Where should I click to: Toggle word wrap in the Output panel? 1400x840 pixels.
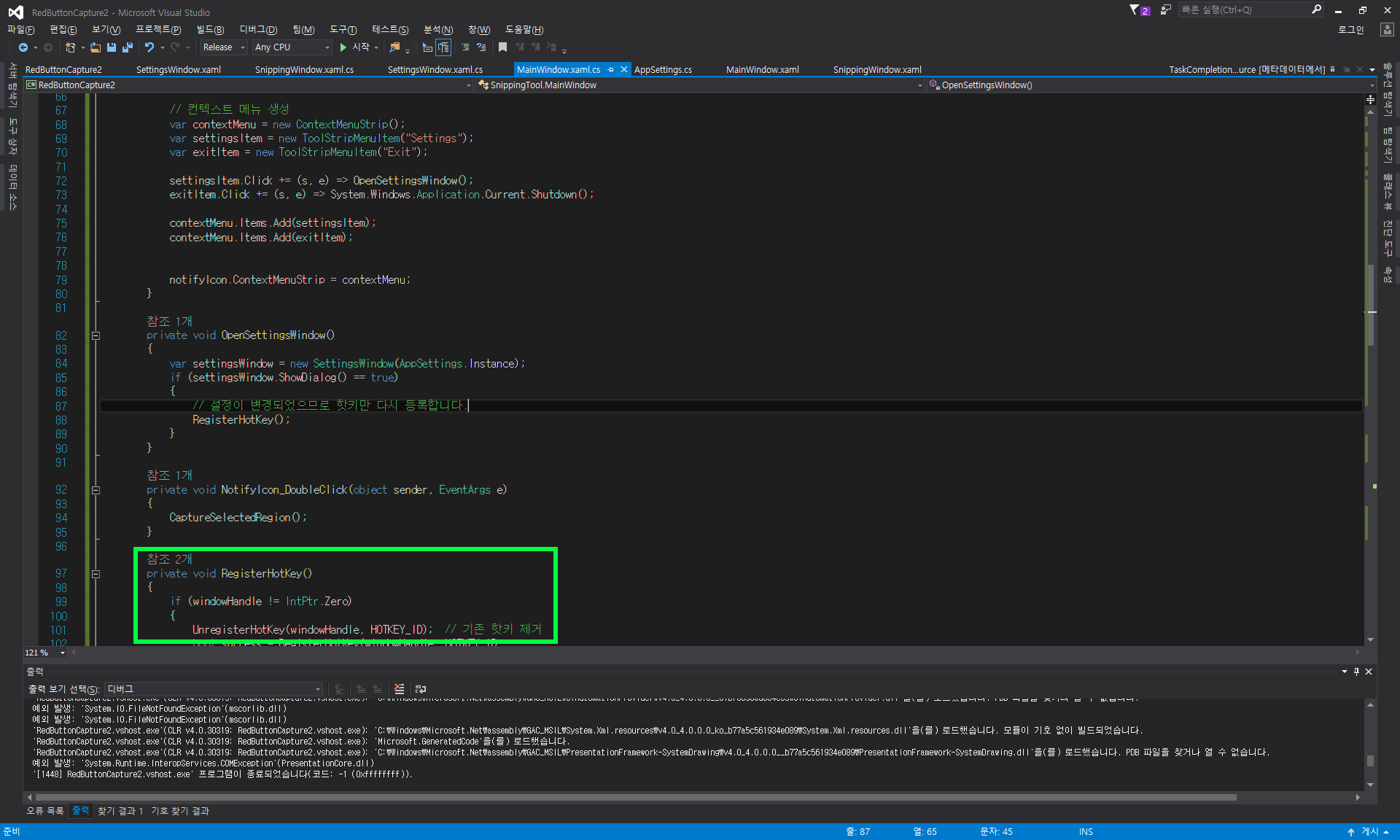pos(421,689)
